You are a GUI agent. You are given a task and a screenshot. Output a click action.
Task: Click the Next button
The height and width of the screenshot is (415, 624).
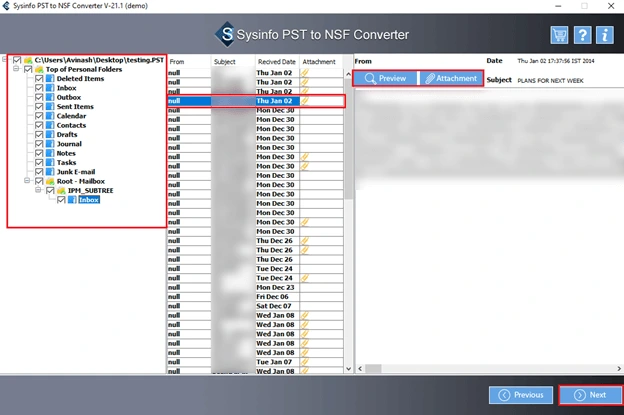click(x=590, y=395)
